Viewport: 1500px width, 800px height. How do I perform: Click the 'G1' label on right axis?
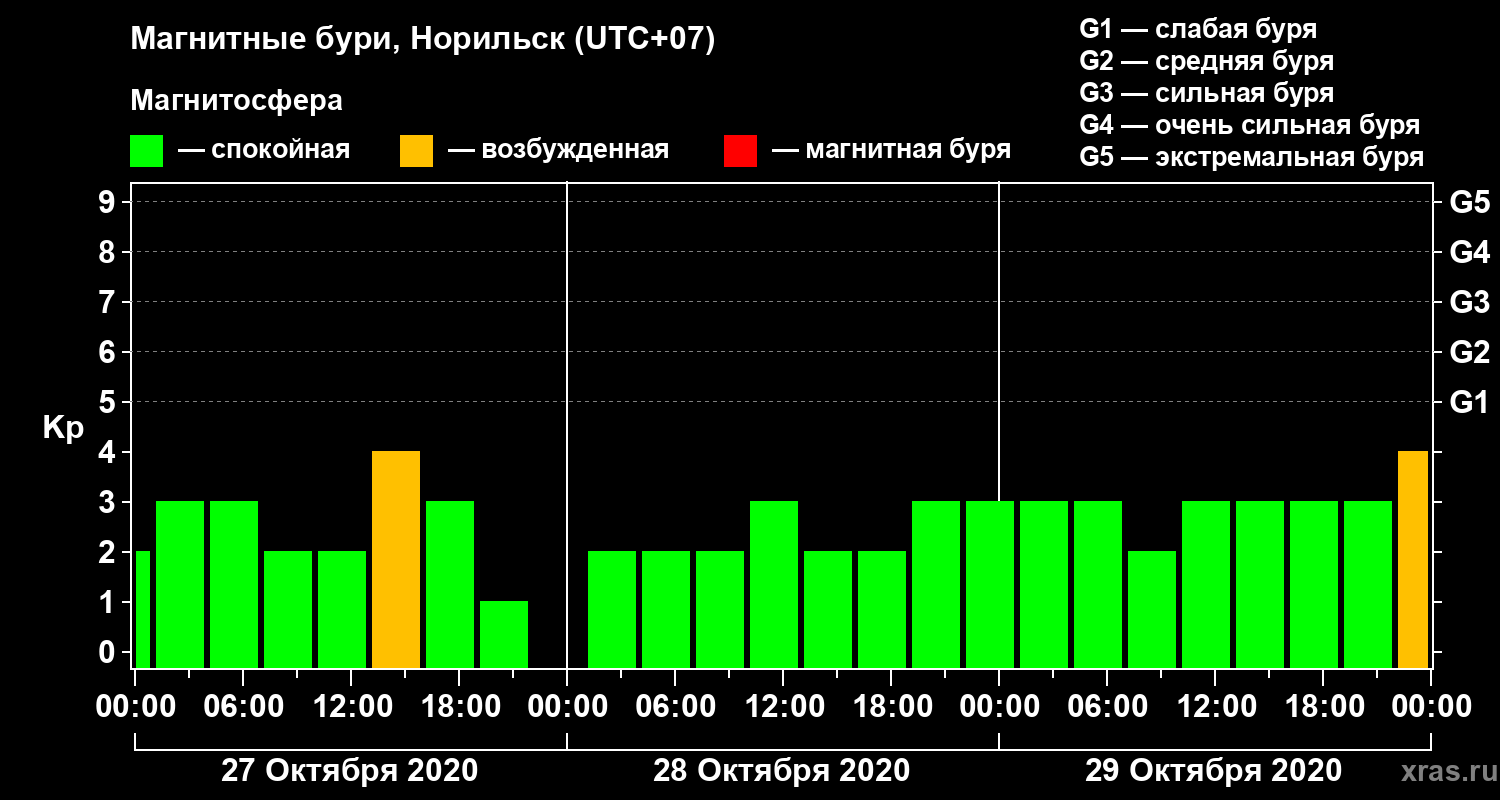pyautogui.click(x=1469, y=402)
